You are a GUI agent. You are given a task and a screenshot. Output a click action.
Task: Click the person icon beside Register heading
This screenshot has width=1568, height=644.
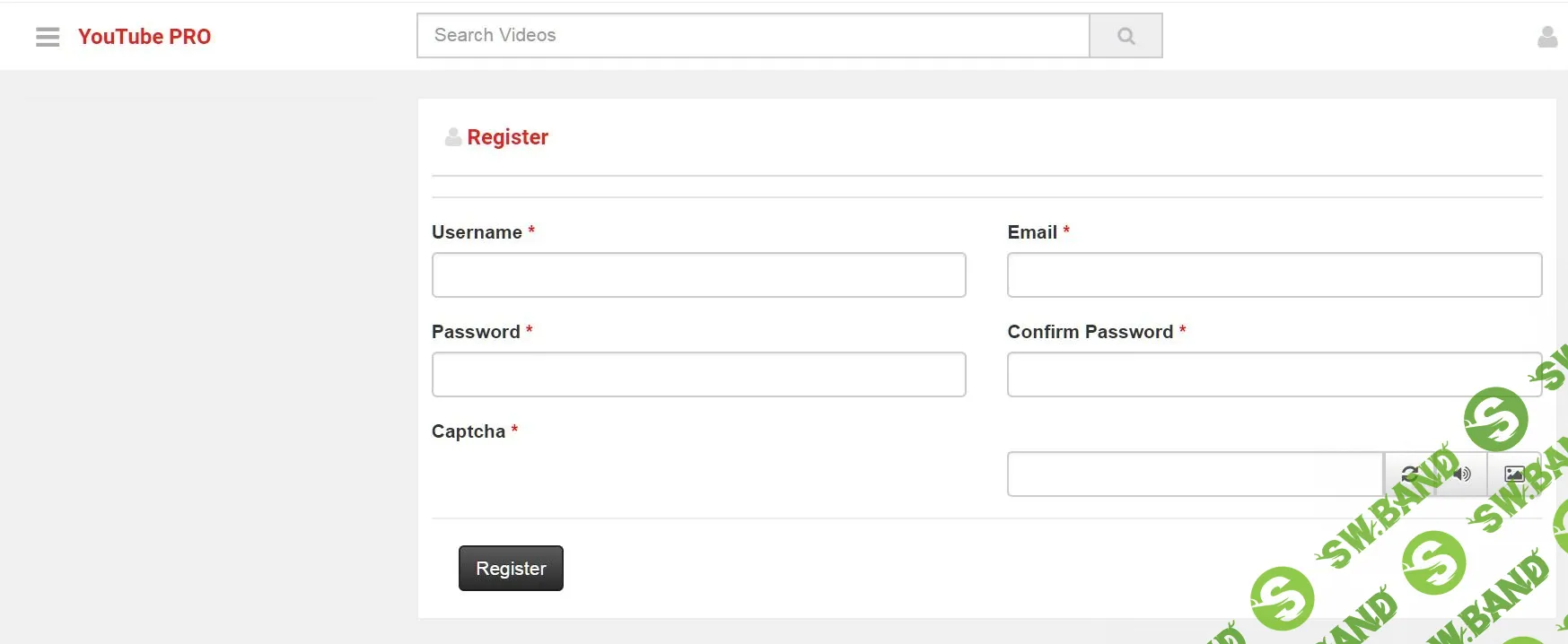[x=453, y=137]
